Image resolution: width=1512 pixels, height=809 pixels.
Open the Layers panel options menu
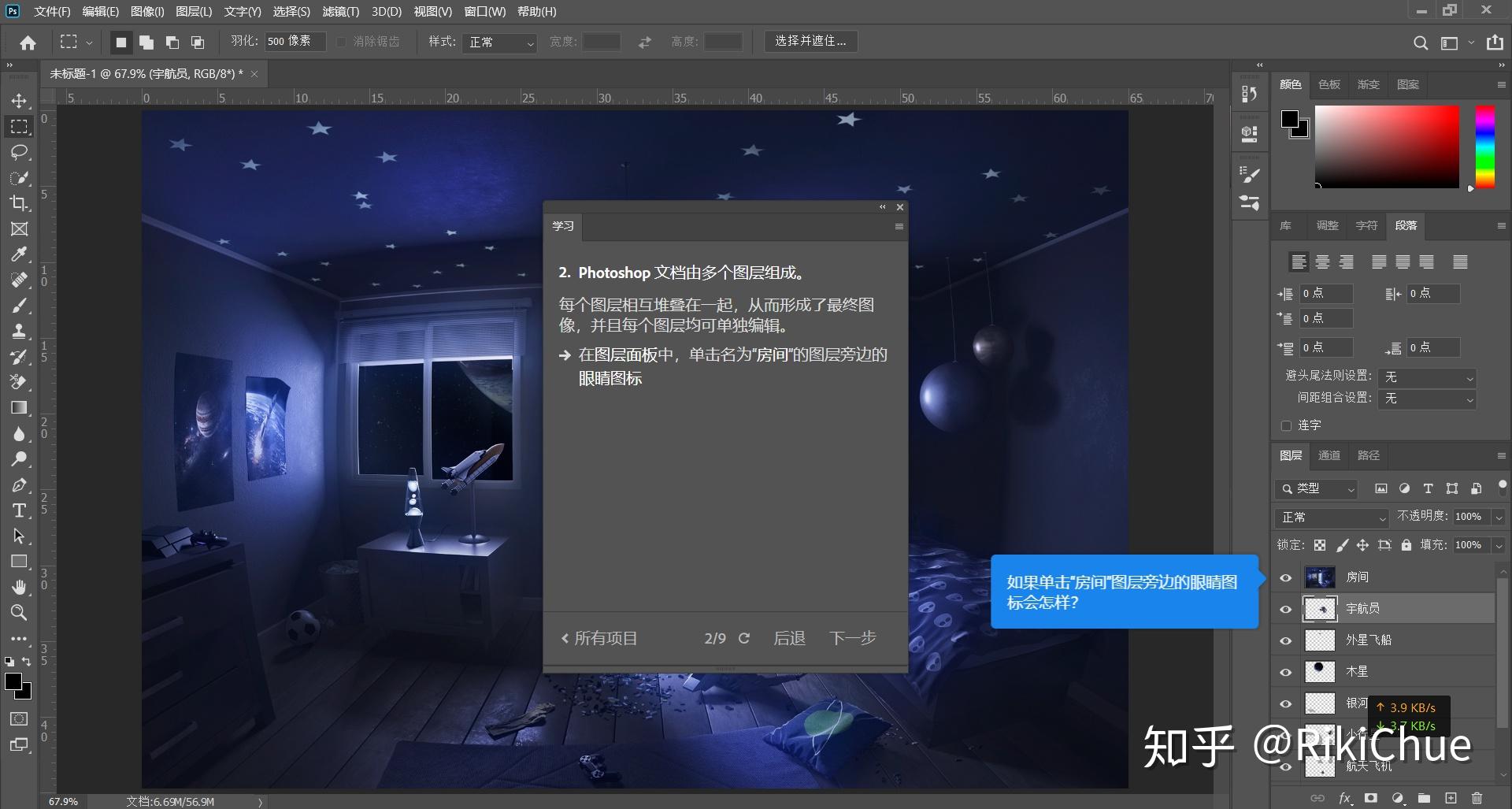click(x=1501, y=455)
